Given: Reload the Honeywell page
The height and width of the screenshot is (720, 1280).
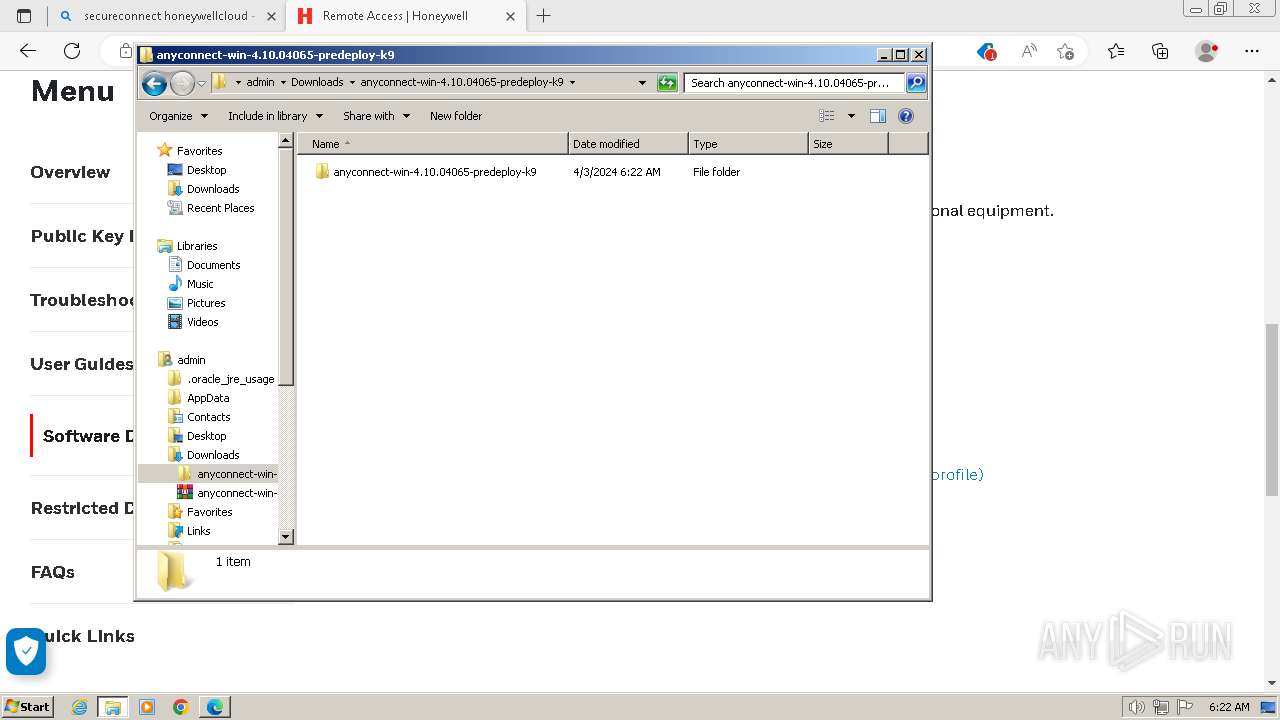Looking at the screenshot, I should (72, 51).
